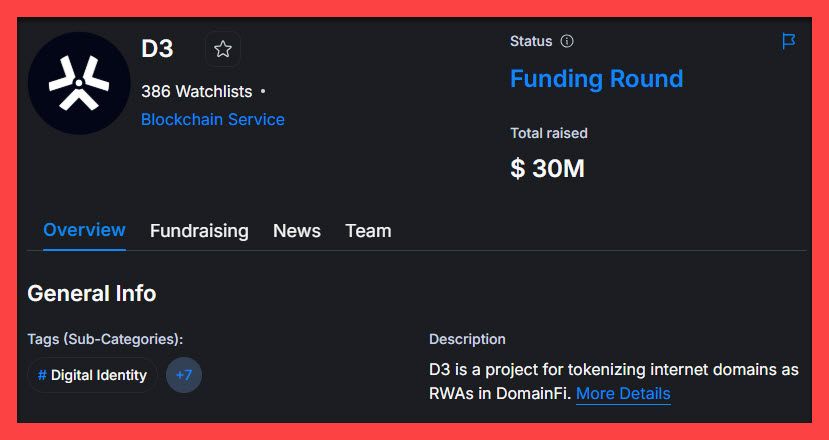Open the Blockchain Service category link
The width and height of the screenshot is (829, 440).
click(213, 120)
